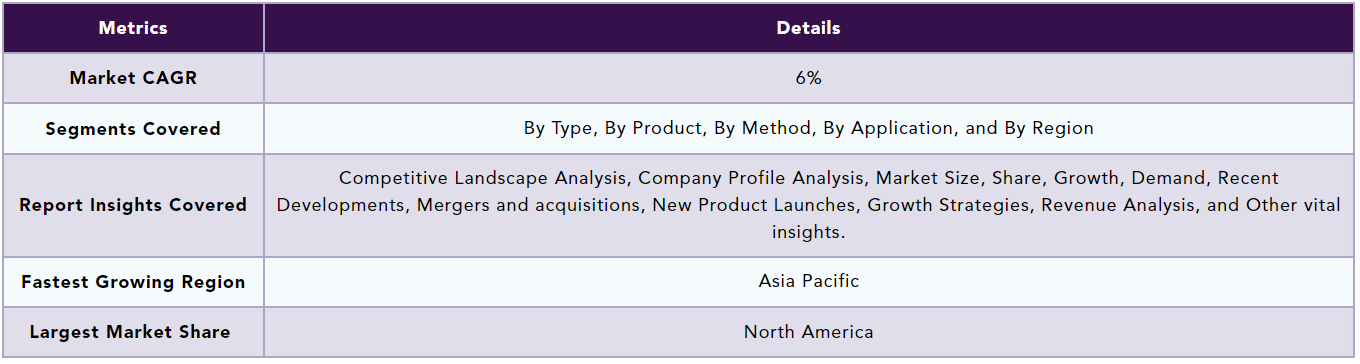This screenshot has width=1360, height=364.
Task: Select the Report Insights Covered label
Action: (x=133, y=205)
